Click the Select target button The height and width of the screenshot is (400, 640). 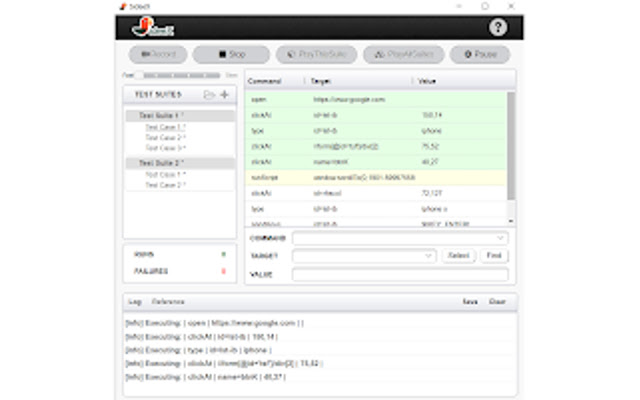coord(458,256)
